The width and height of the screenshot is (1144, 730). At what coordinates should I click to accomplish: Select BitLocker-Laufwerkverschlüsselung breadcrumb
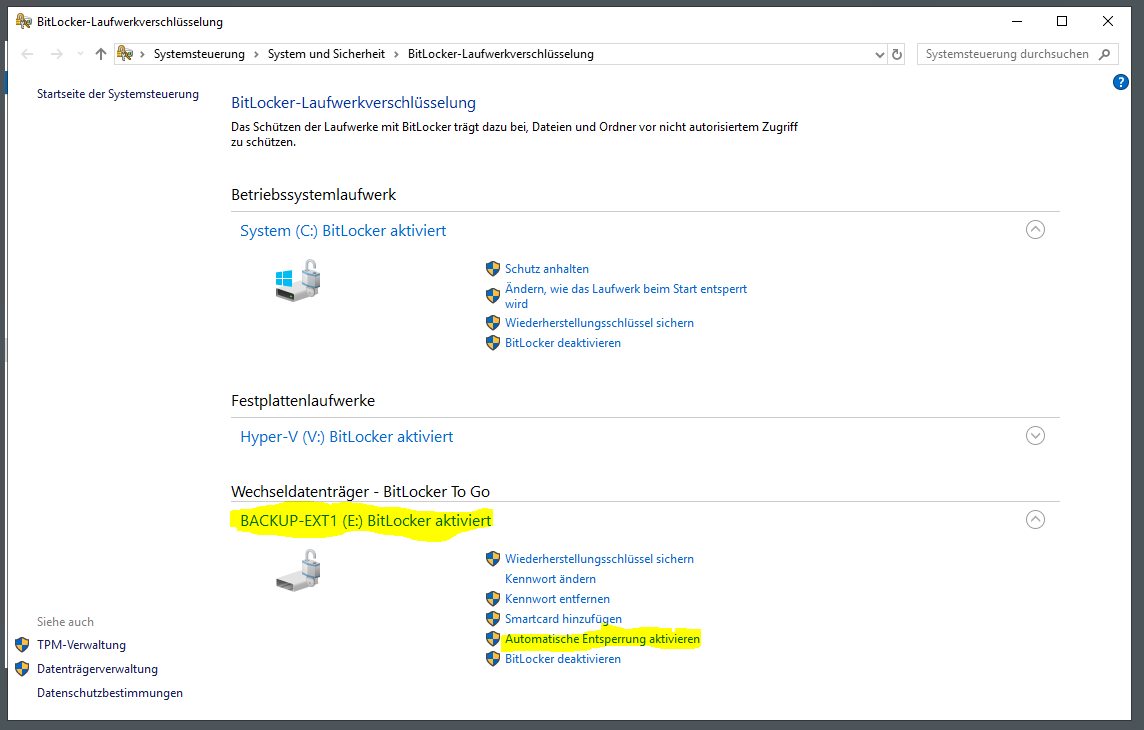click(x=500, y=54)
